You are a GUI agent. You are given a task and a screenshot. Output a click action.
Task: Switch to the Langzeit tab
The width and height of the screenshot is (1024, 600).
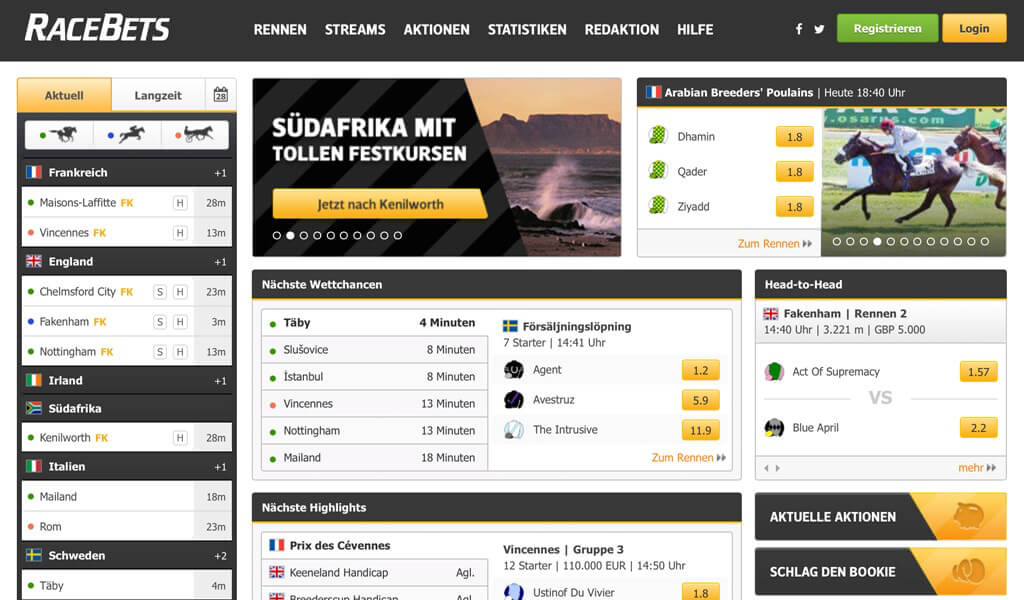pos(158,95)
